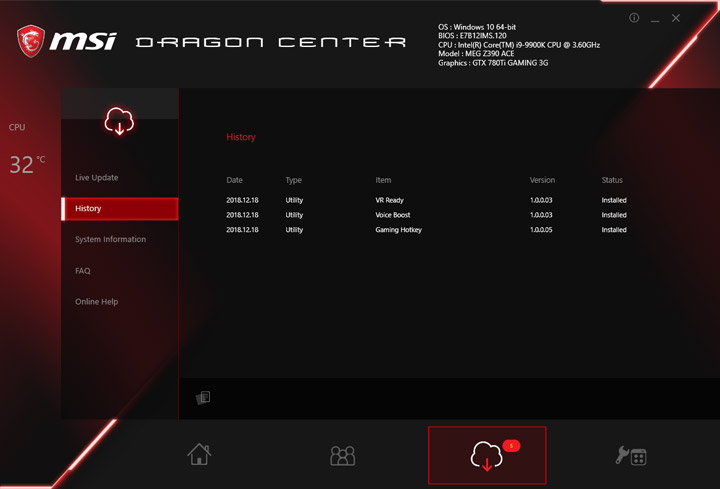The width and height of the screenshot is (720, 489).
Task: Open the wrench tools settings icon
Action: (631, 456)
